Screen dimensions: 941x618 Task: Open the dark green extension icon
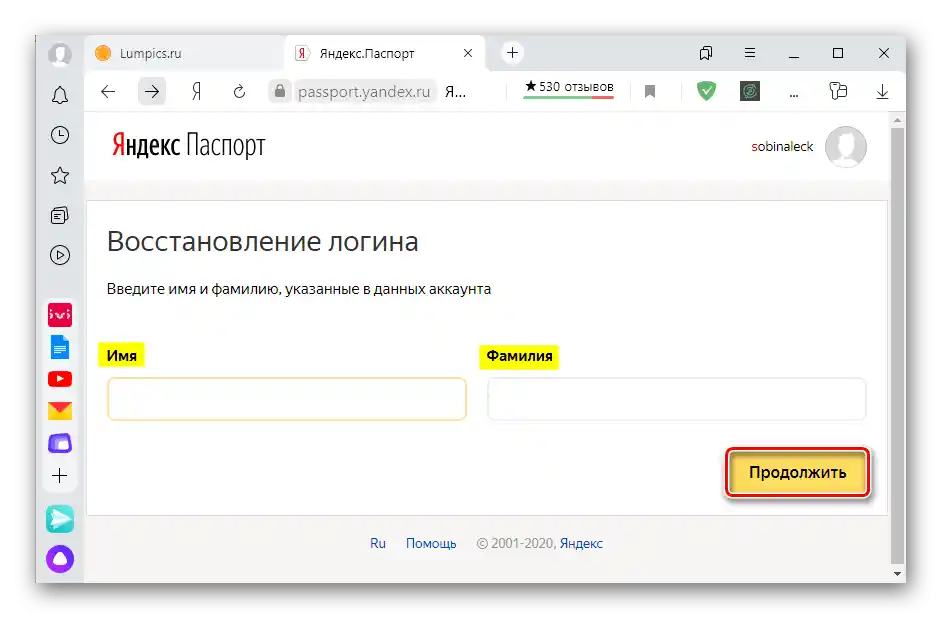point(750,91)
